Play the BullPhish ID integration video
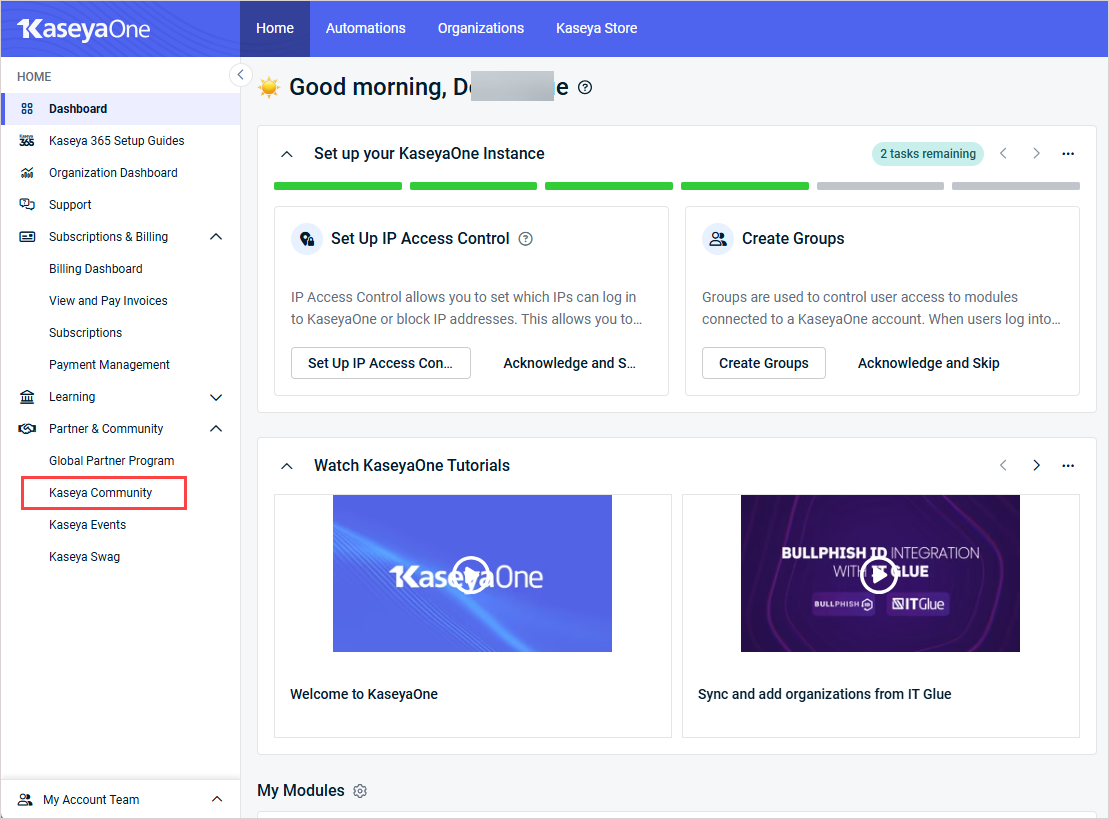This screenshot has width=1109, height=819. [x=879, y=574]
